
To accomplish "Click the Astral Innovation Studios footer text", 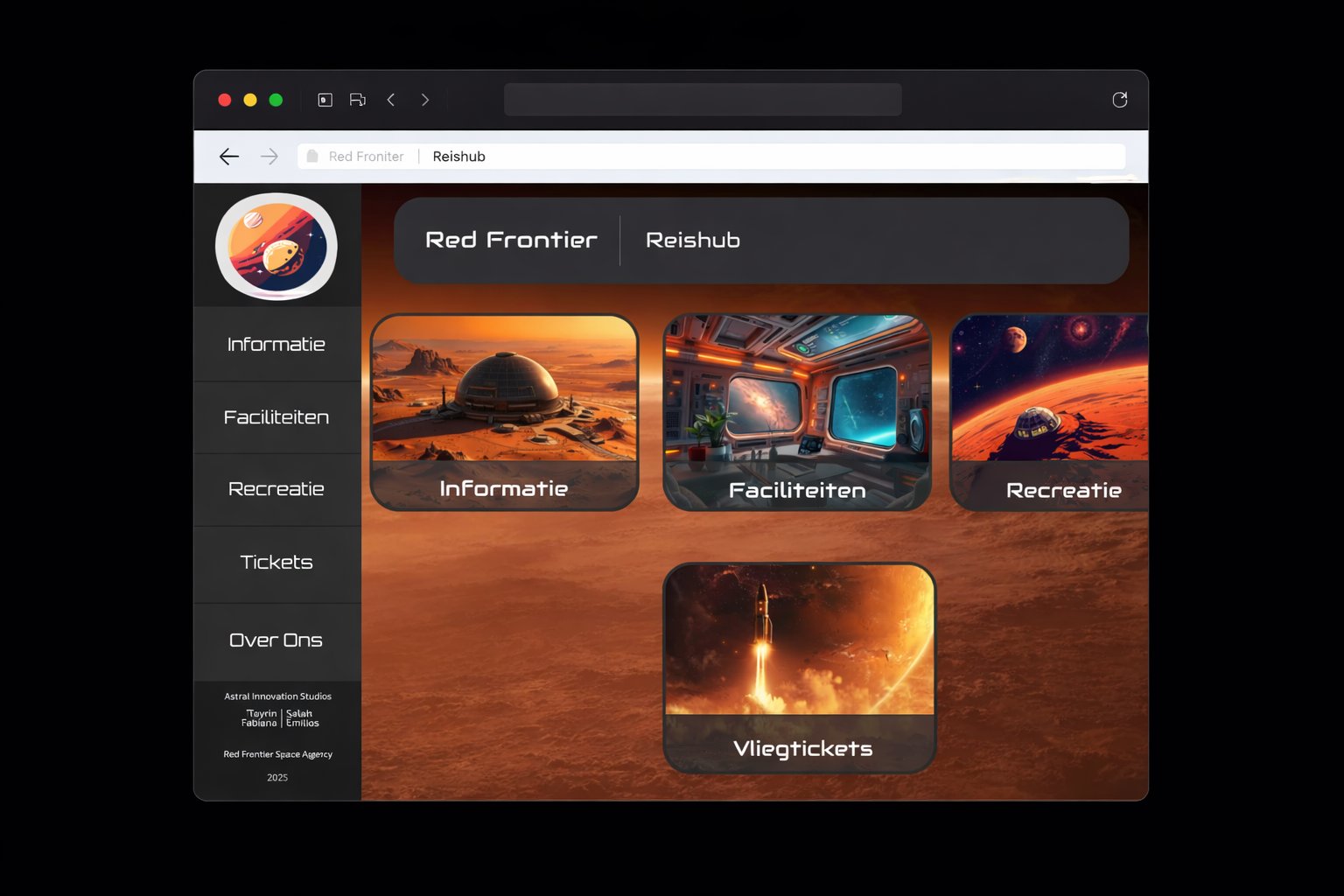I will click(x=277, y=696).
